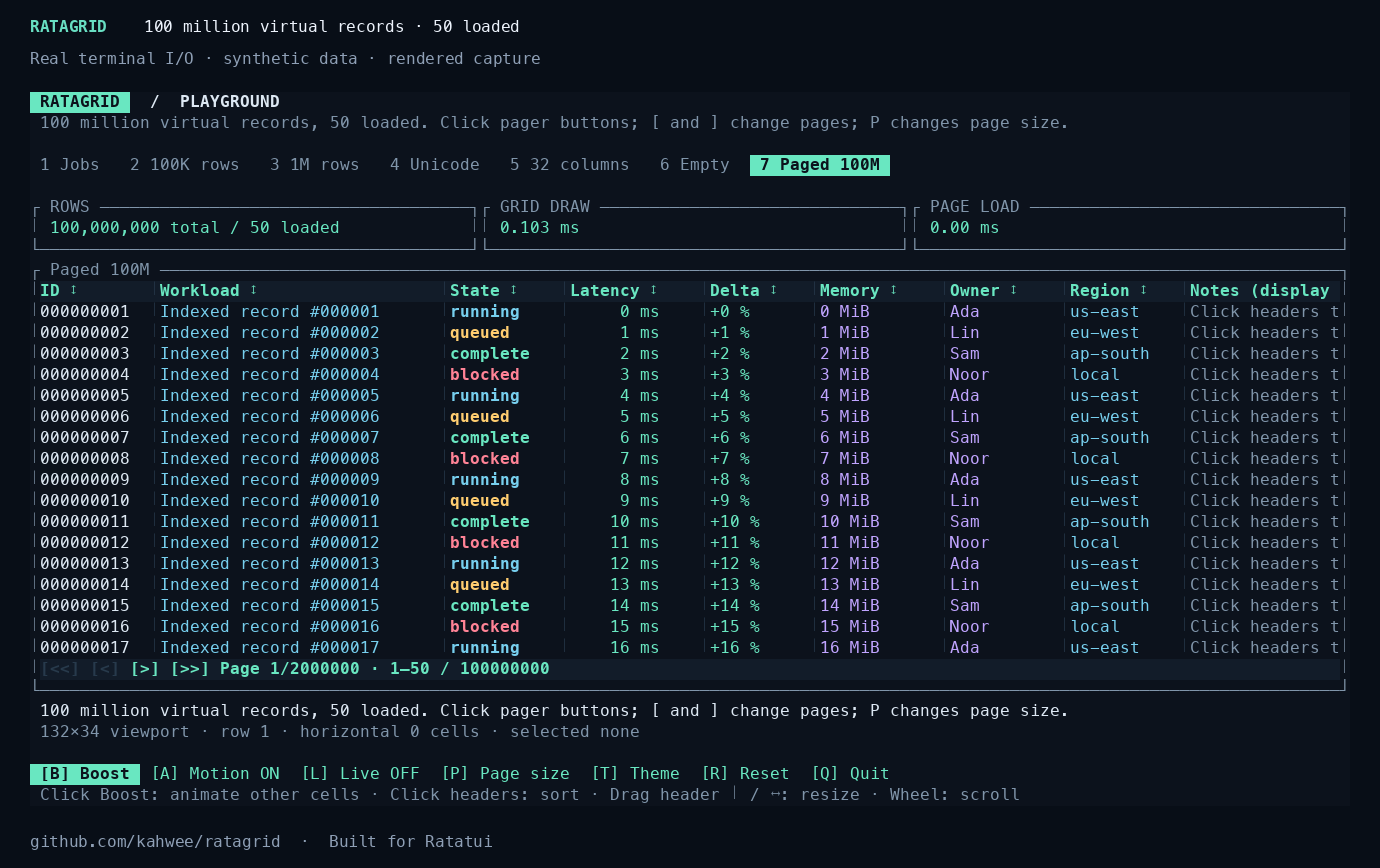Click the [Q] Quit button
1380x868 pixels.
850,774
